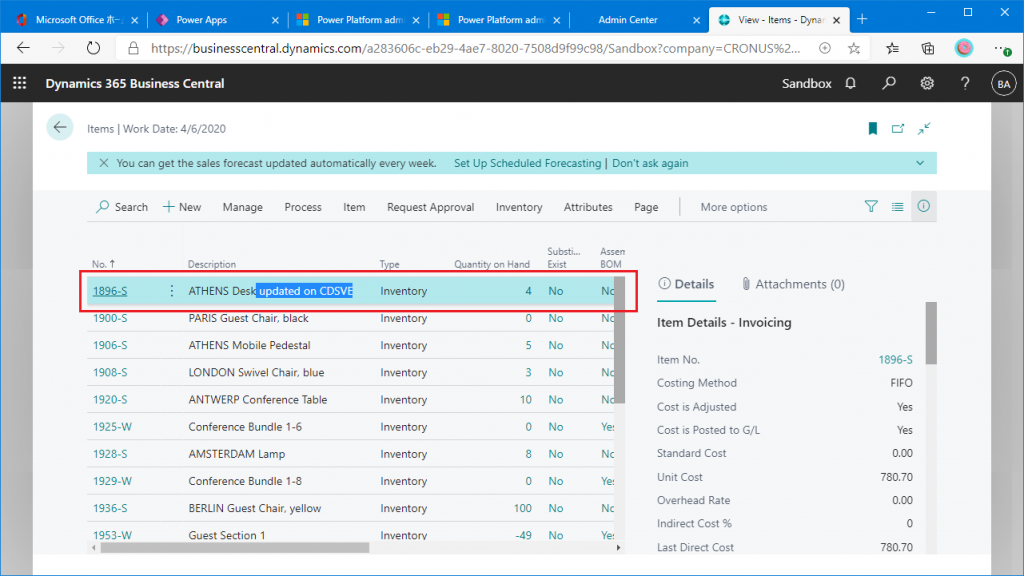Open the browser profile avatar
The image size is (1024, 576).
[964, 48]
